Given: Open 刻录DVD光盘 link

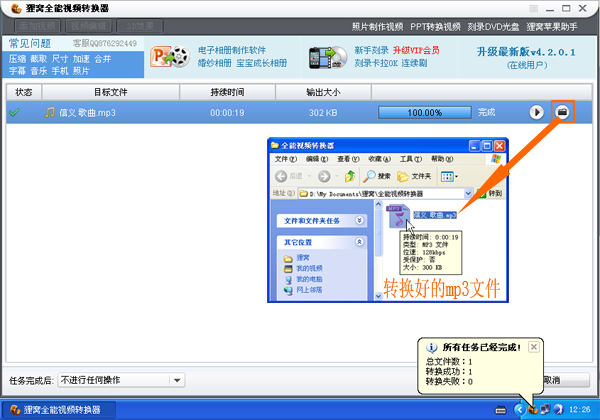Looking at the screenshot, I should 493,27.
